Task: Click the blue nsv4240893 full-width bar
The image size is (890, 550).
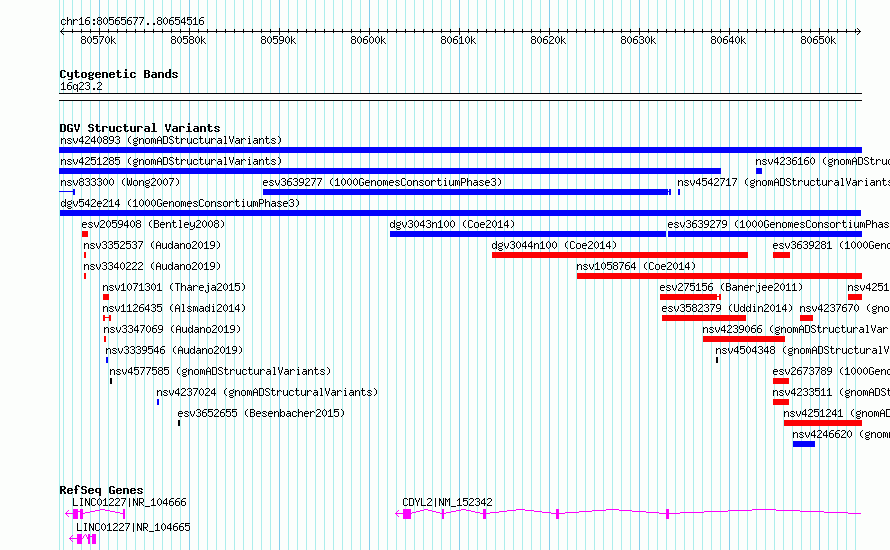Action: pos(460,150)
